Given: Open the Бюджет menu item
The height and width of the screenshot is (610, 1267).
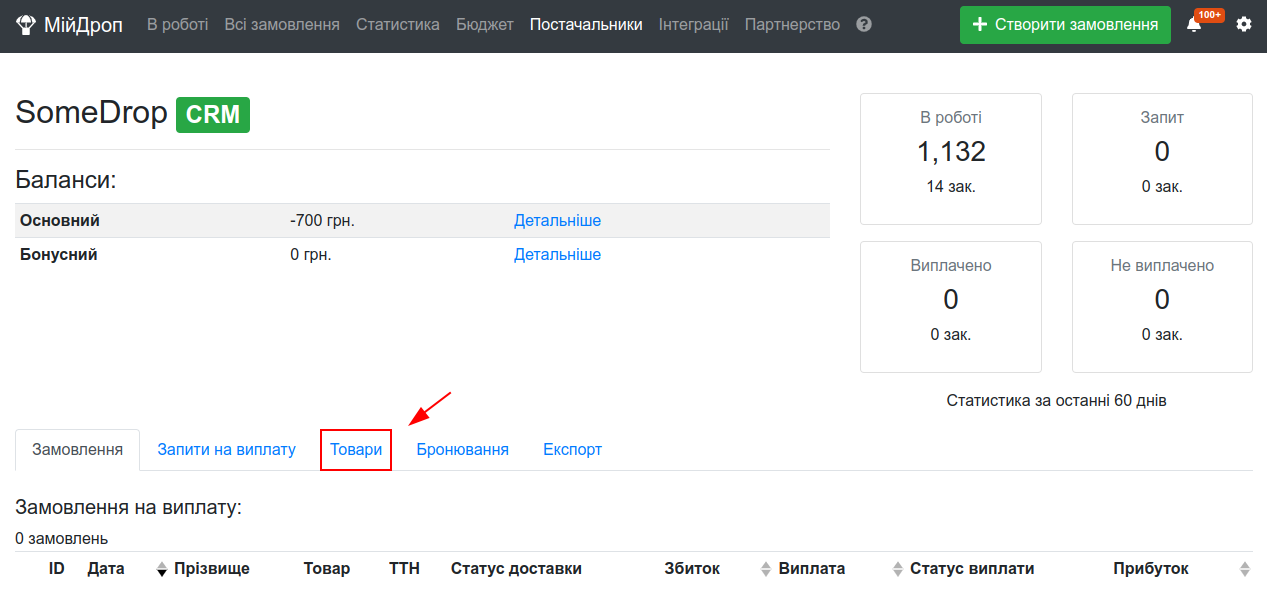Looking at the screenshot, I should [485, 24].
